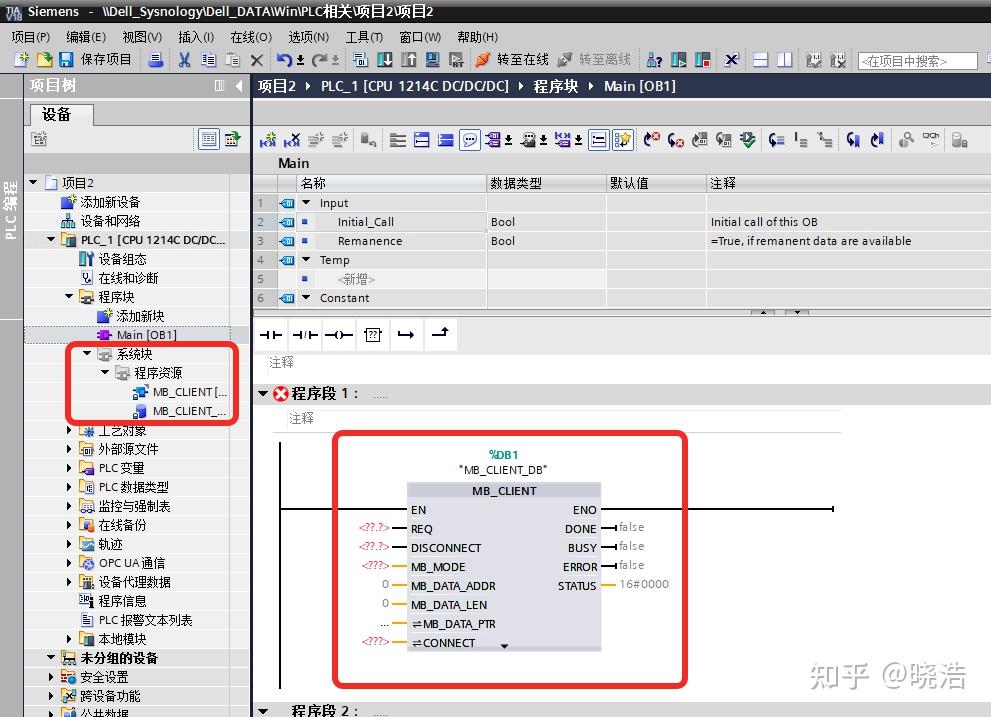Click 项目2 in the breadcrumb

[276, 86]
